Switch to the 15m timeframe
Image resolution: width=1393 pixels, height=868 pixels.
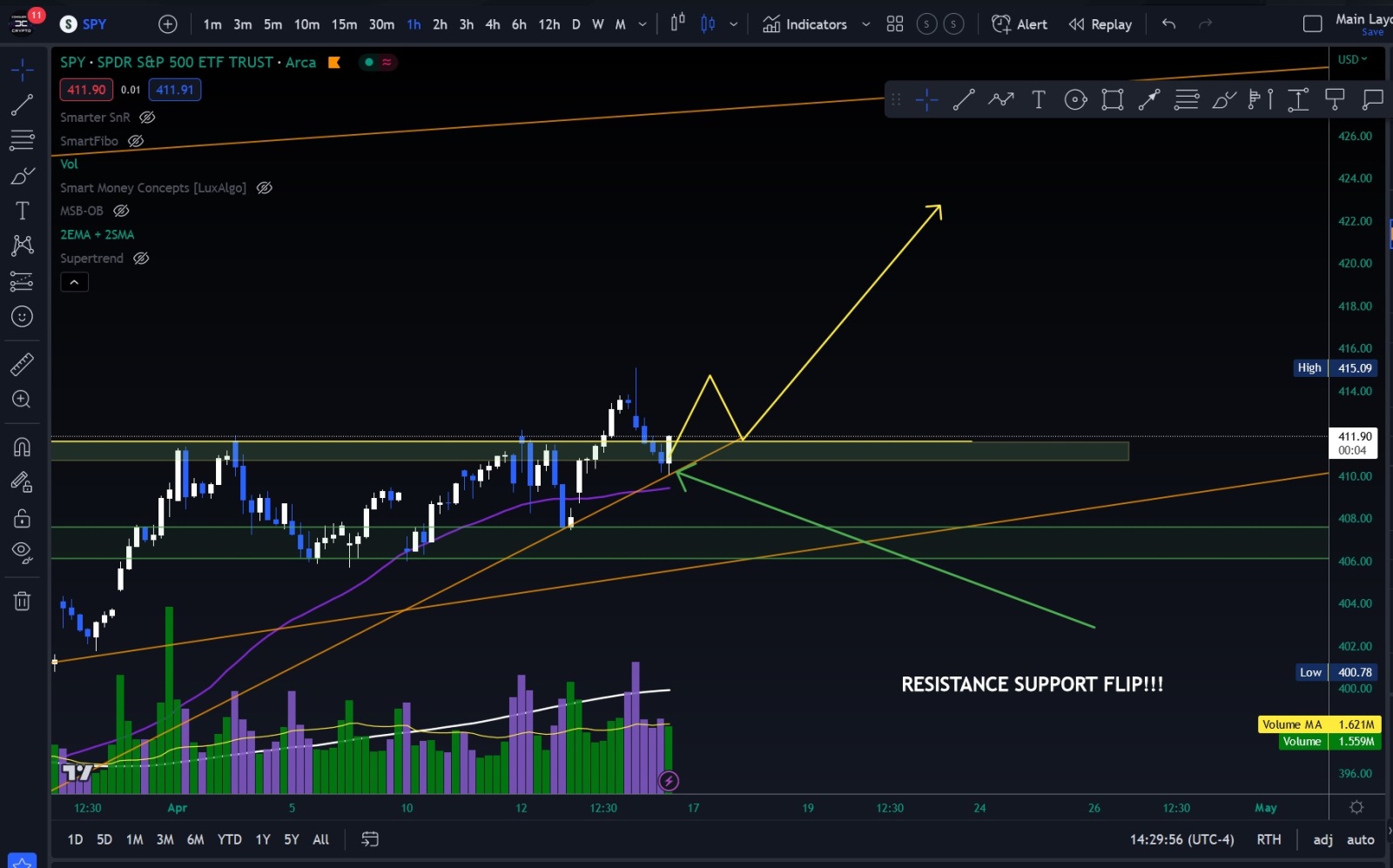pos(344,24)
